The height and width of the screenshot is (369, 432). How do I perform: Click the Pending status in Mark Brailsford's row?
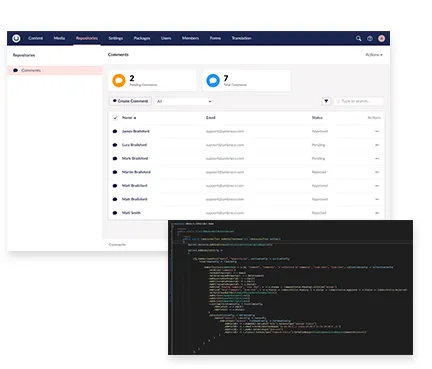click(318, 159)
